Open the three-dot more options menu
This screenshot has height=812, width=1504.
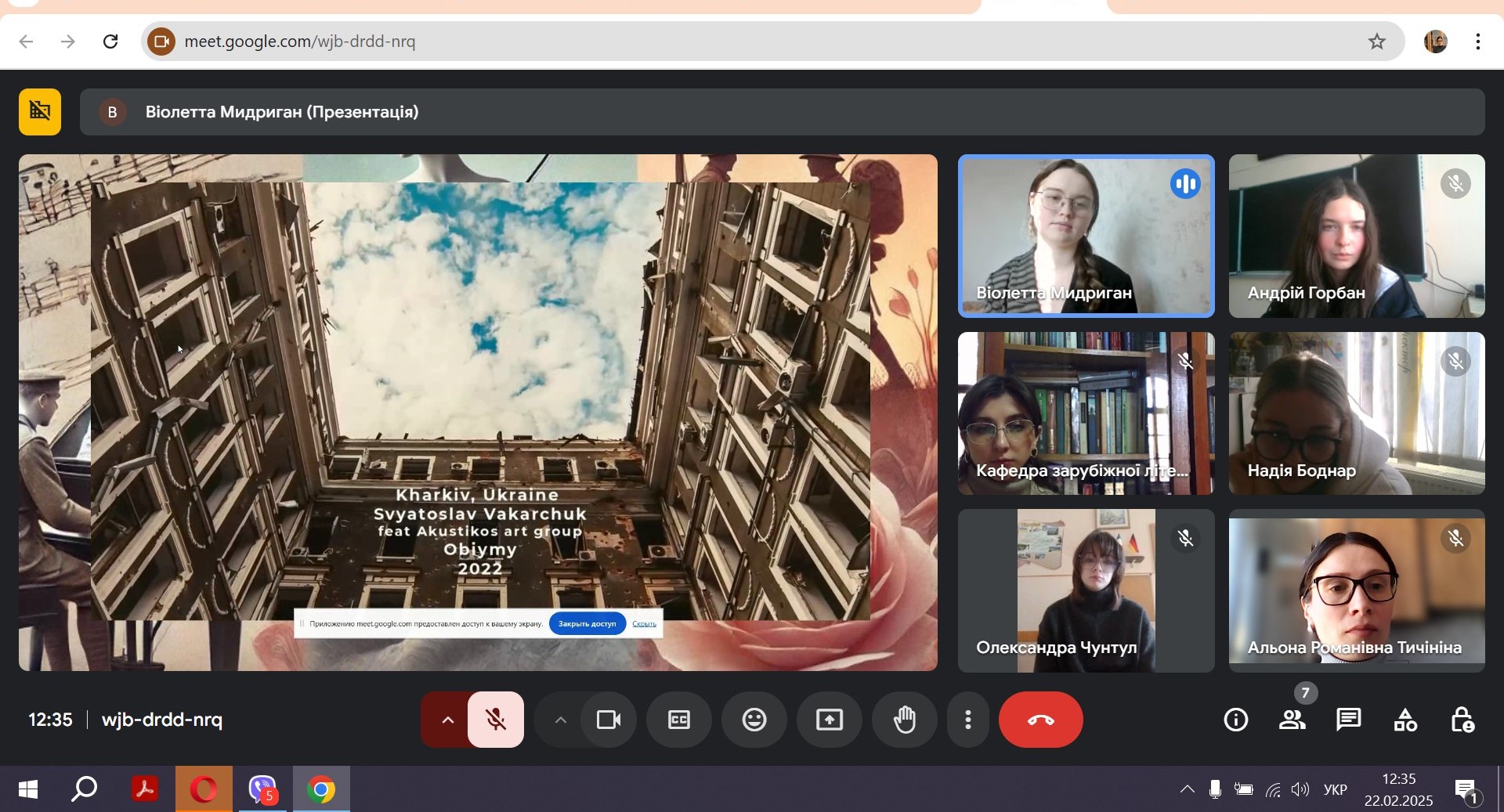pyautogui.click(x=968, y=720)
